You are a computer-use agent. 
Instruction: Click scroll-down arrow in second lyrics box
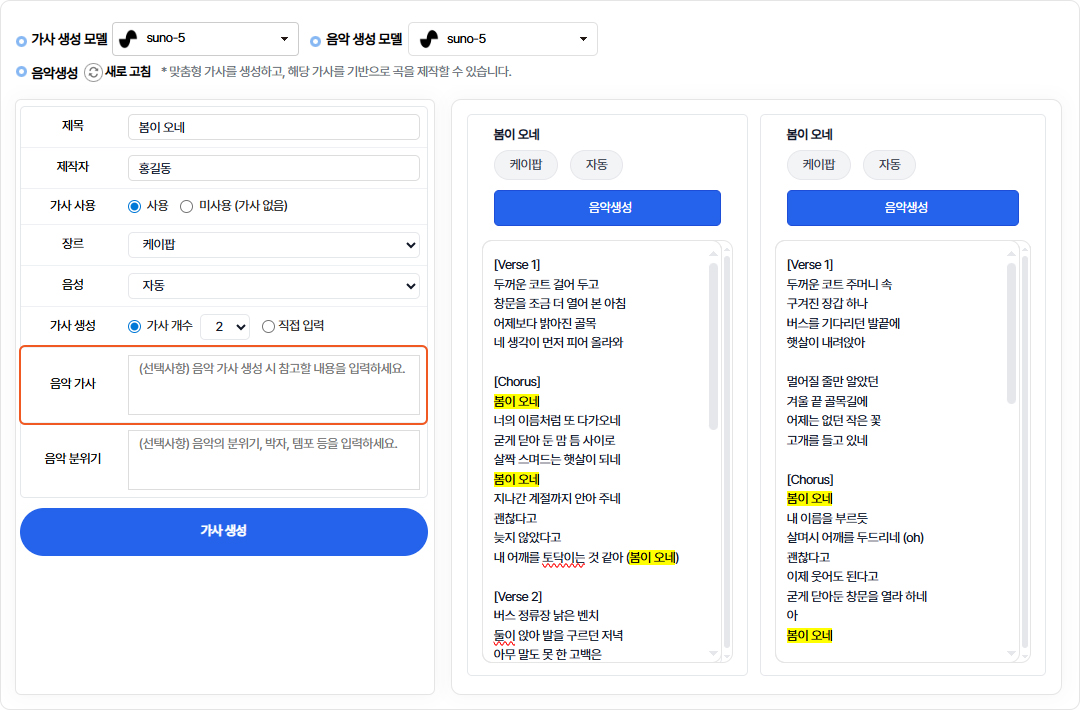click(x=1011, y=652)
